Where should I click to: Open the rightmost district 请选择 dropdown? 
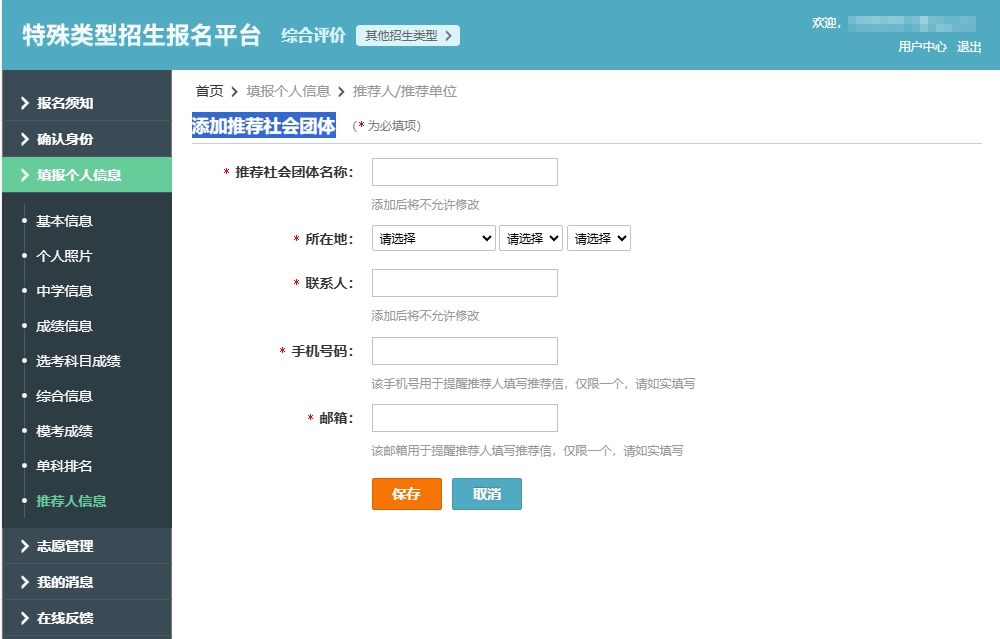[x=599, y=238]
